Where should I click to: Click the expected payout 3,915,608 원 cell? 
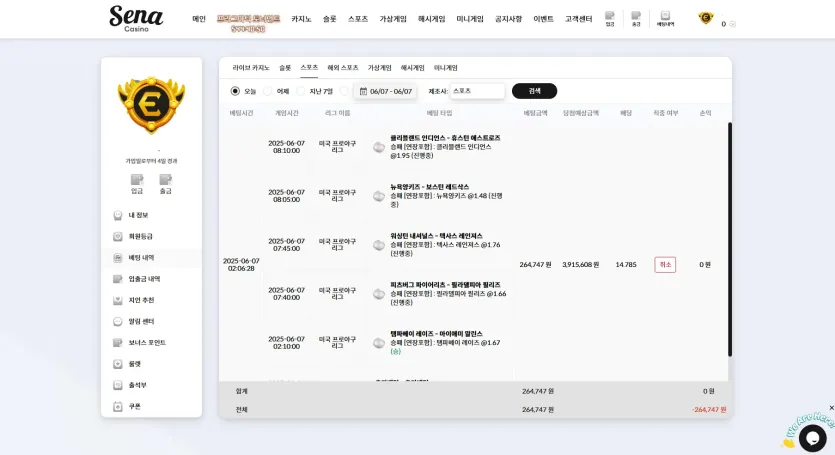(580, 265)
